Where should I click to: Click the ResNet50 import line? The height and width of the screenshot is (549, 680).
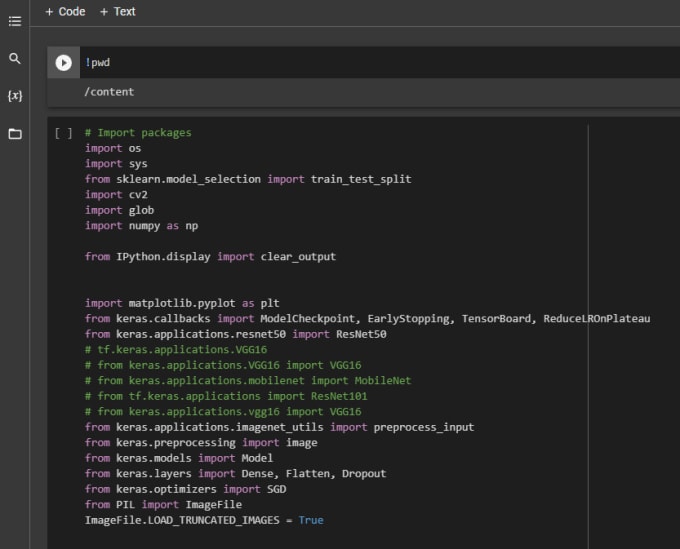(x=235, y=334)
